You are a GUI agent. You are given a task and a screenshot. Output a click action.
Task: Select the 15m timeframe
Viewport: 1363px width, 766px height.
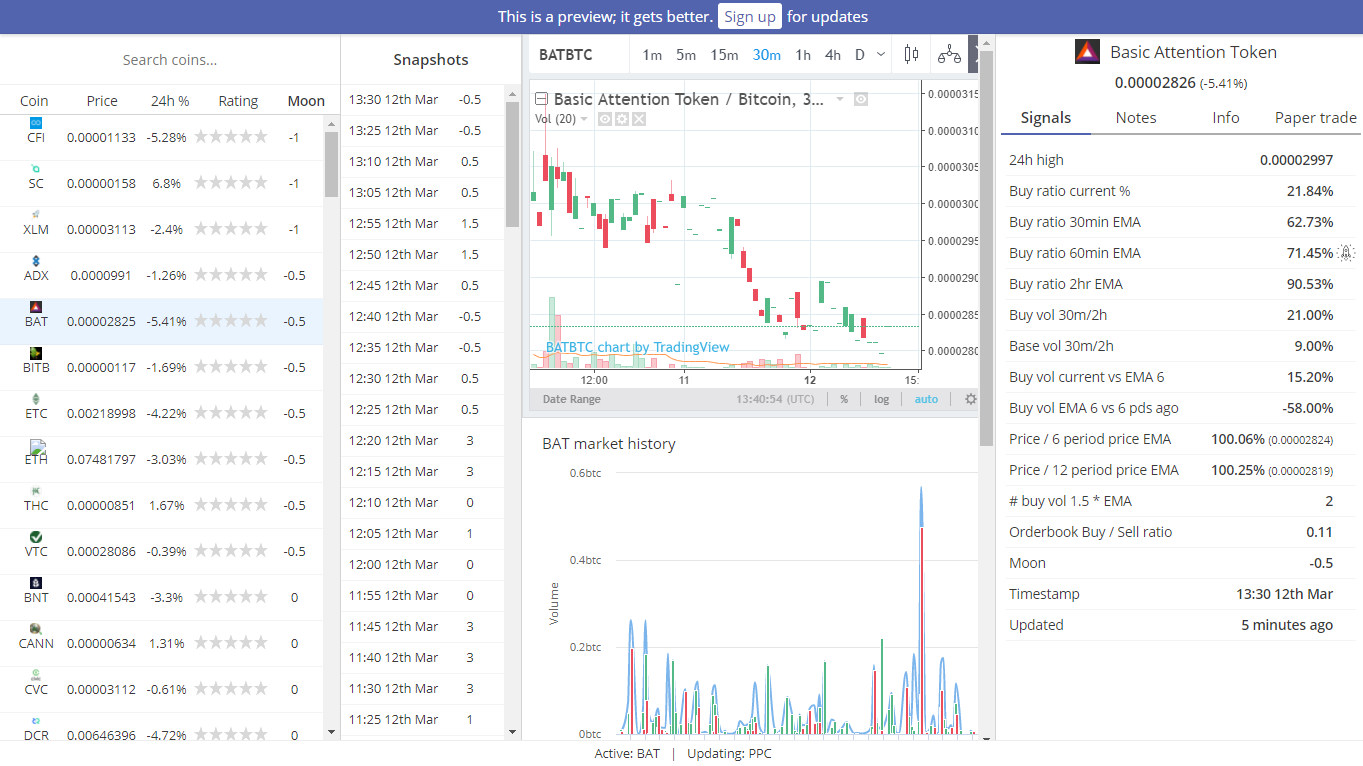click(725, 55)
